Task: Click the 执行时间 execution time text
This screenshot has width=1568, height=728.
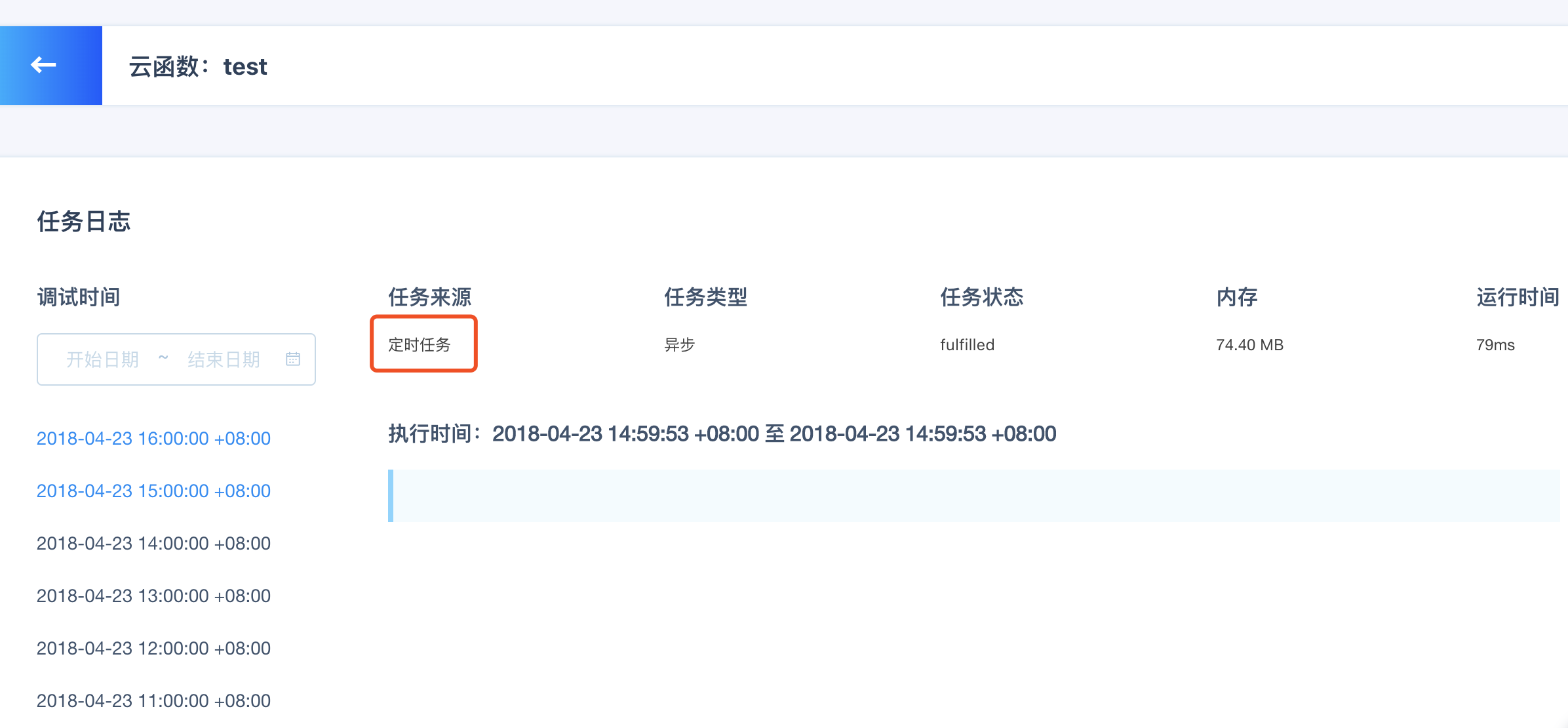Action: point(722,434)
